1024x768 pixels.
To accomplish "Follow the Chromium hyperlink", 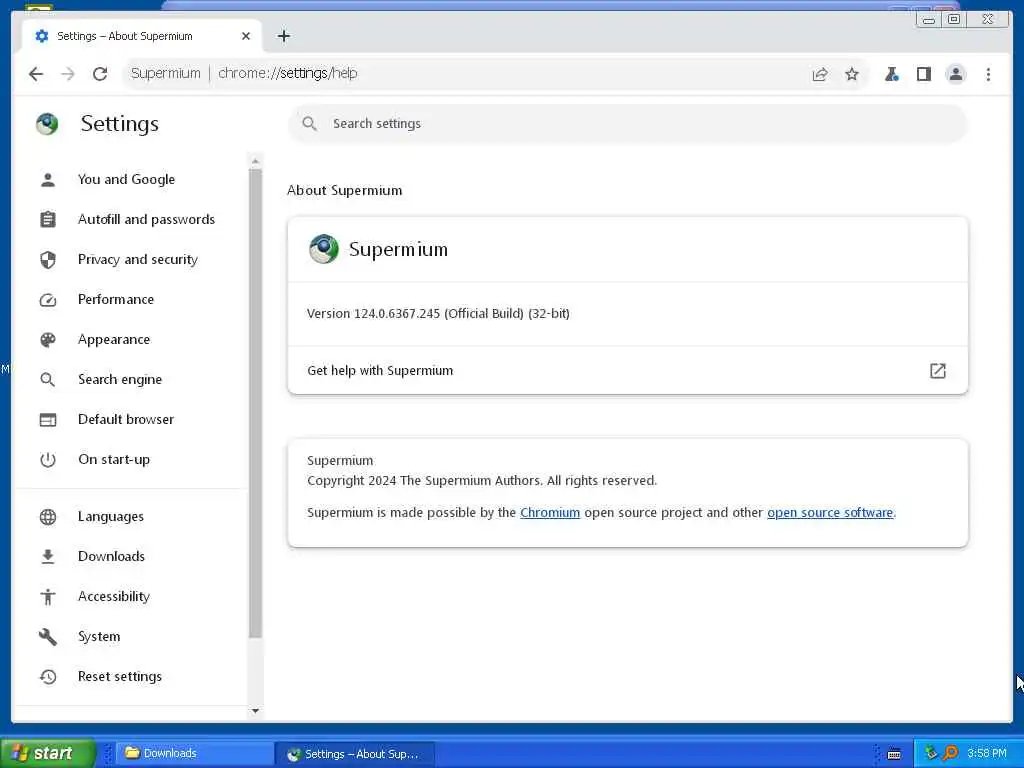I will pyautogui.click(x=550, y=513).
